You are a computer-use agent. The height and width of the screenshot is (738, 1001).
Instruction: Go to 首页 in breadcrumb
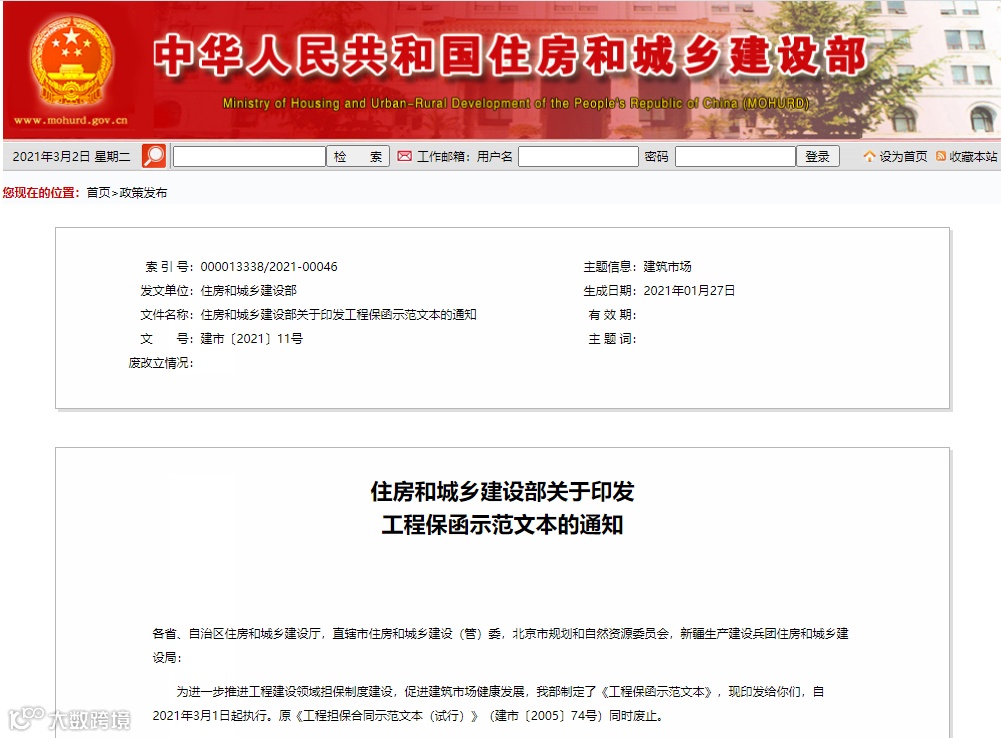(x=98, y=193)
